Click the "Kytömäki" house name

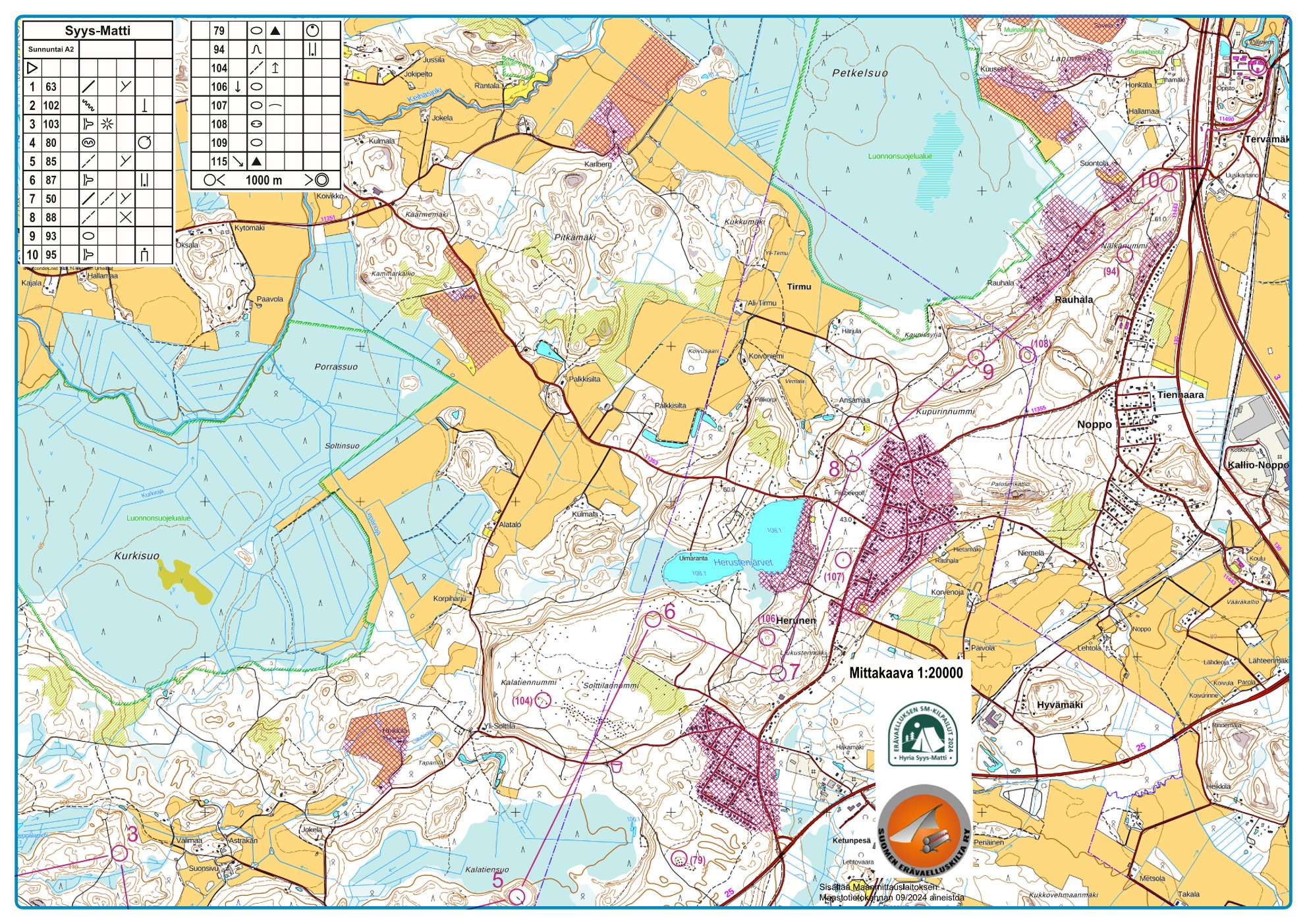click(x=249, y=228)
